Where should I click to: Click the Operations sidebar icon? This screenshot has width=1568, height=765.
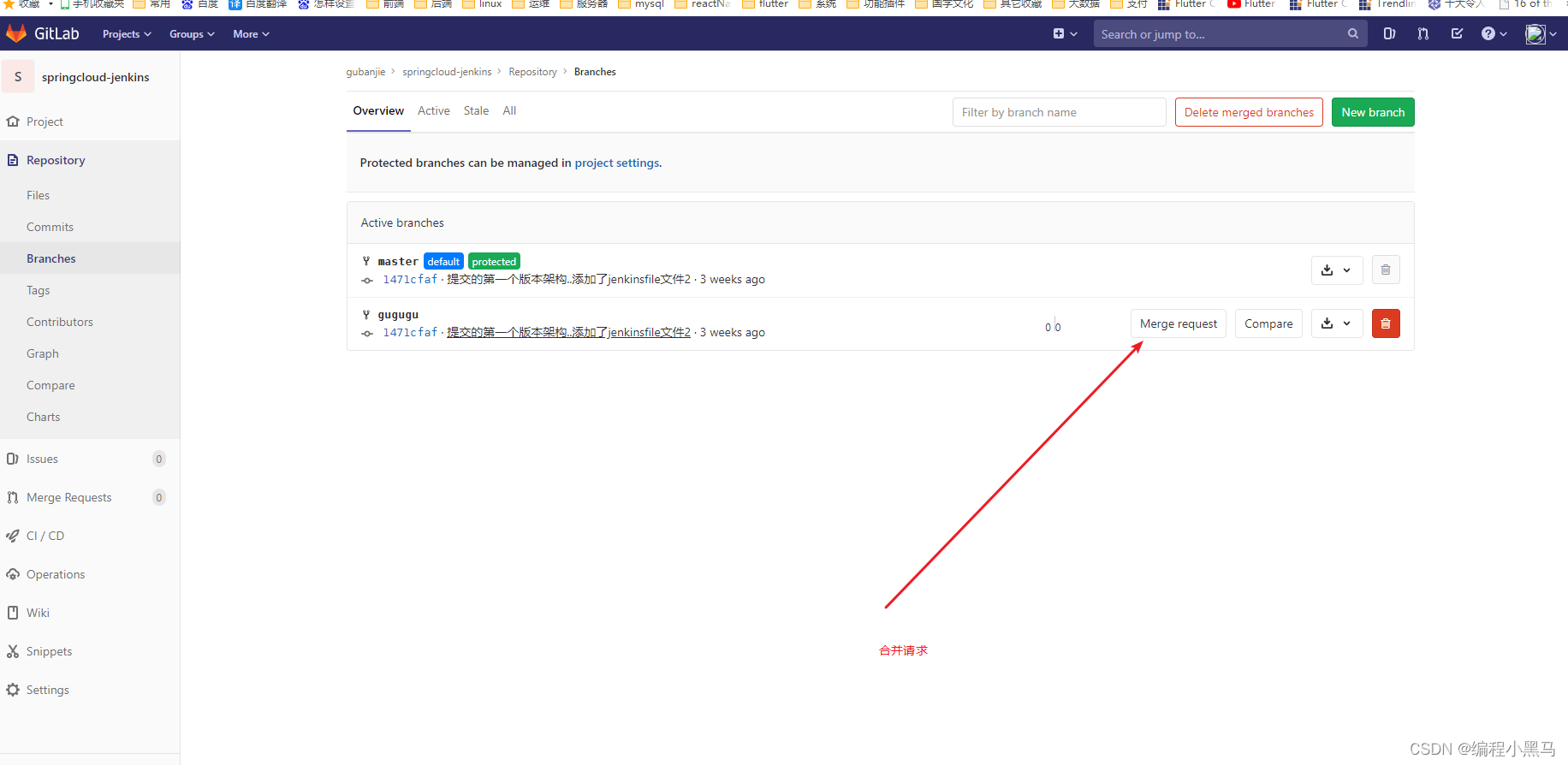(x=13, y=574)
